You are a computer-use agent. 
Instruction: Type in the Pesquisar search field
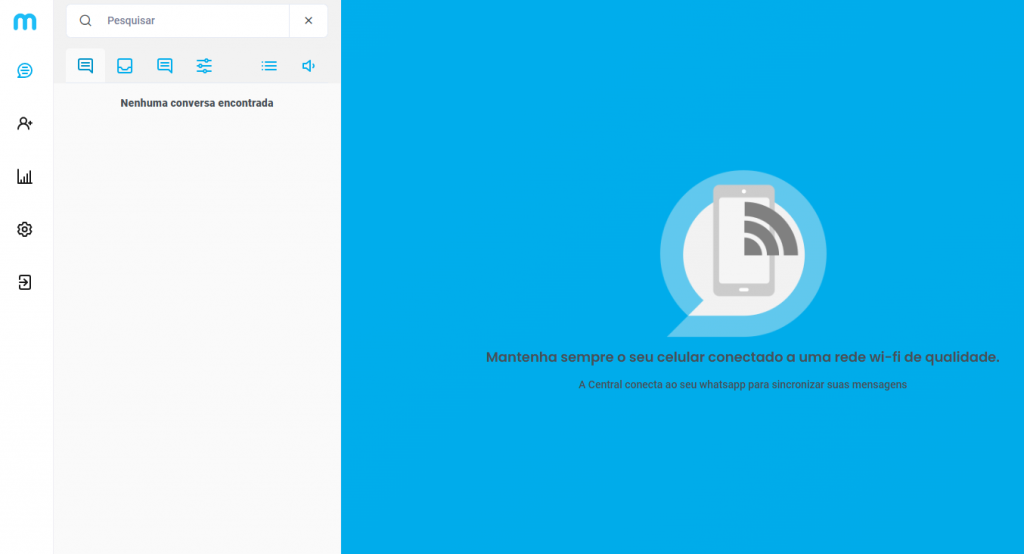[x=190, y=21]
